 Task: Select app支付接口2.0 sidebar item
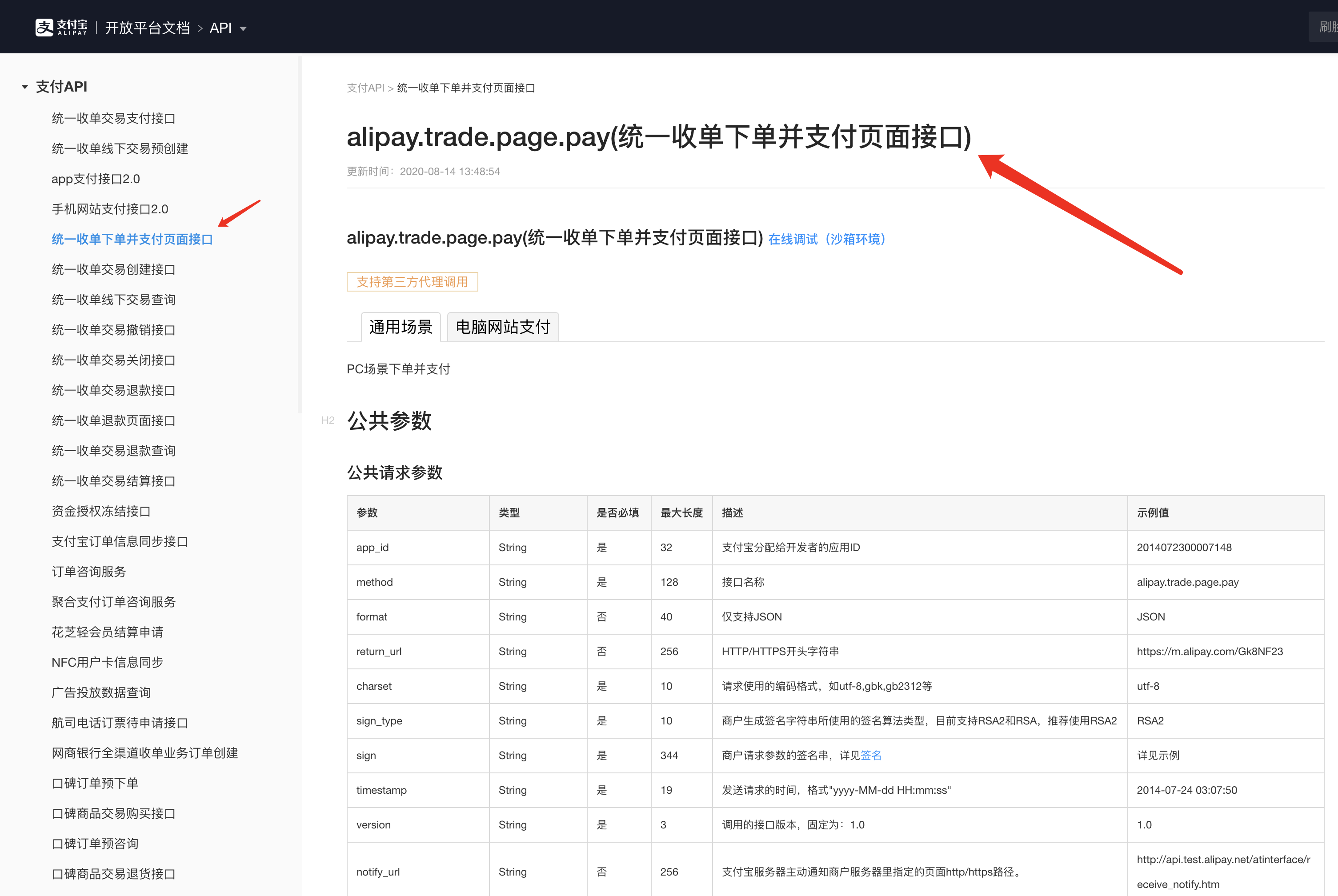(96, 179)
